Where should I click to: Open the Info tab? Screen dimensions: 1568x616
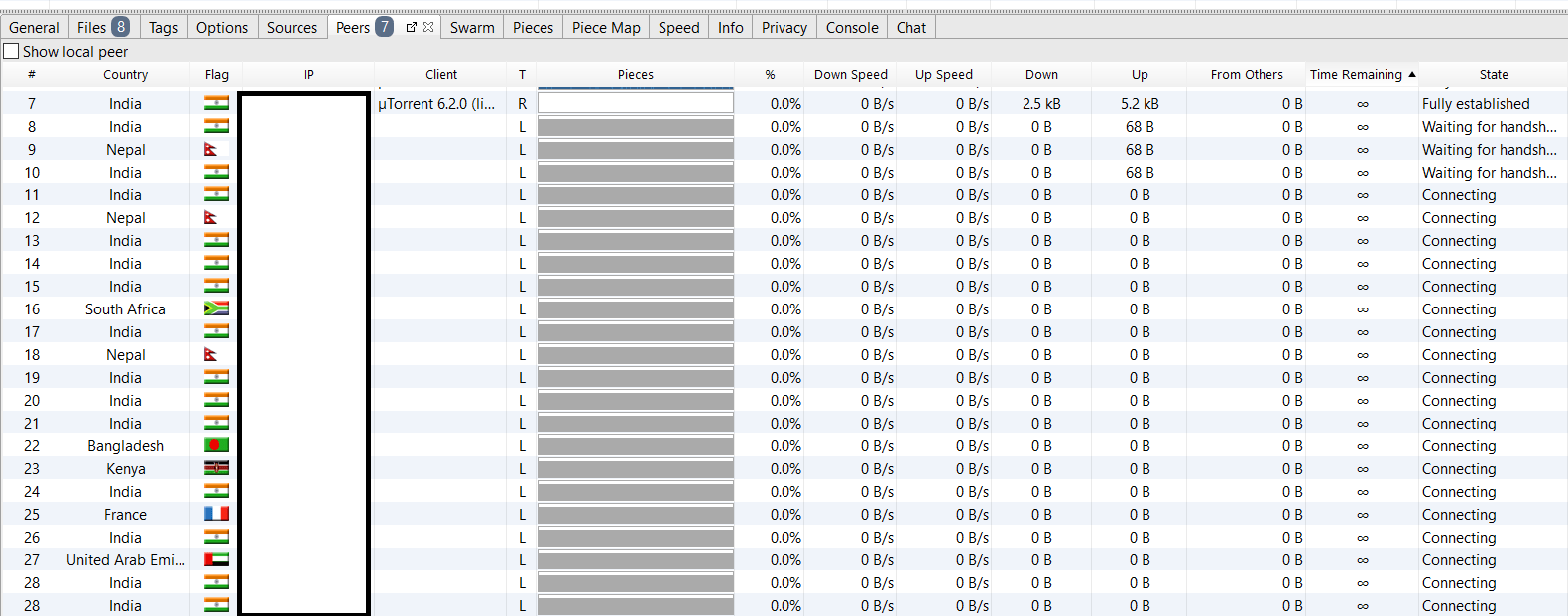pos(731,27)
